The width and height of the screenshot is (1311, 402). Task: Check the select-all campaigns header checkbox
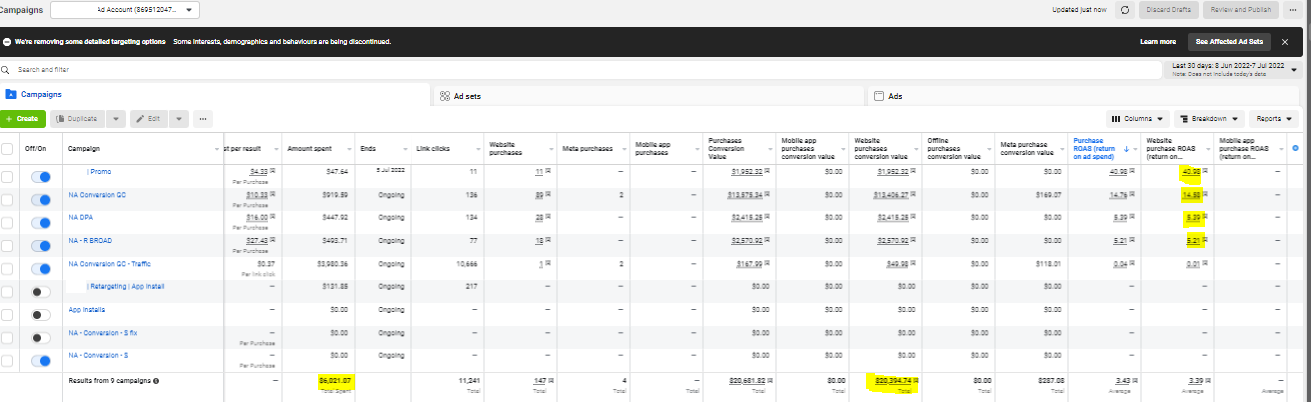click(x=9, y=149)
